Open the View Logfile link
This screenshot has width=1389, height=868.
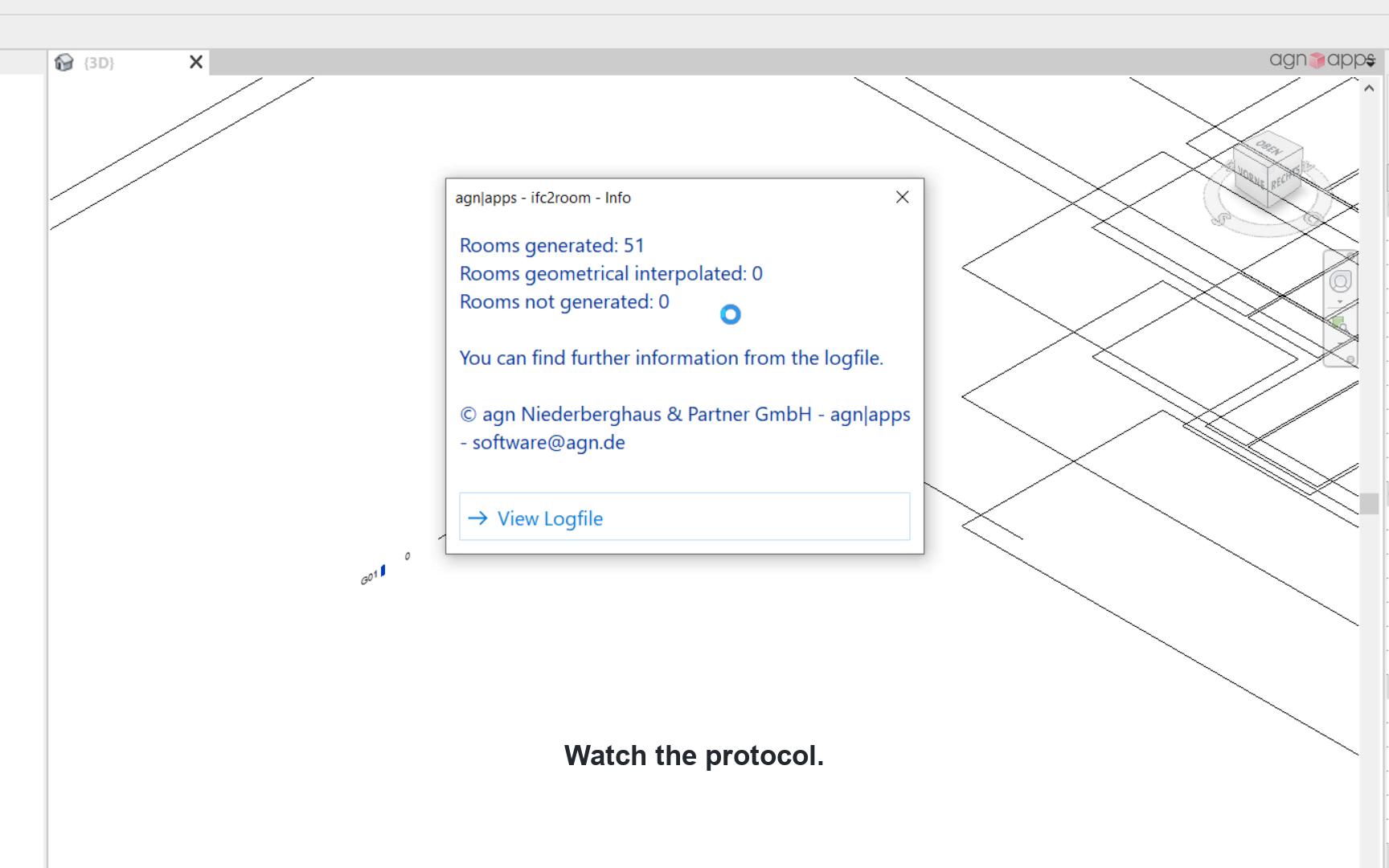684,517
